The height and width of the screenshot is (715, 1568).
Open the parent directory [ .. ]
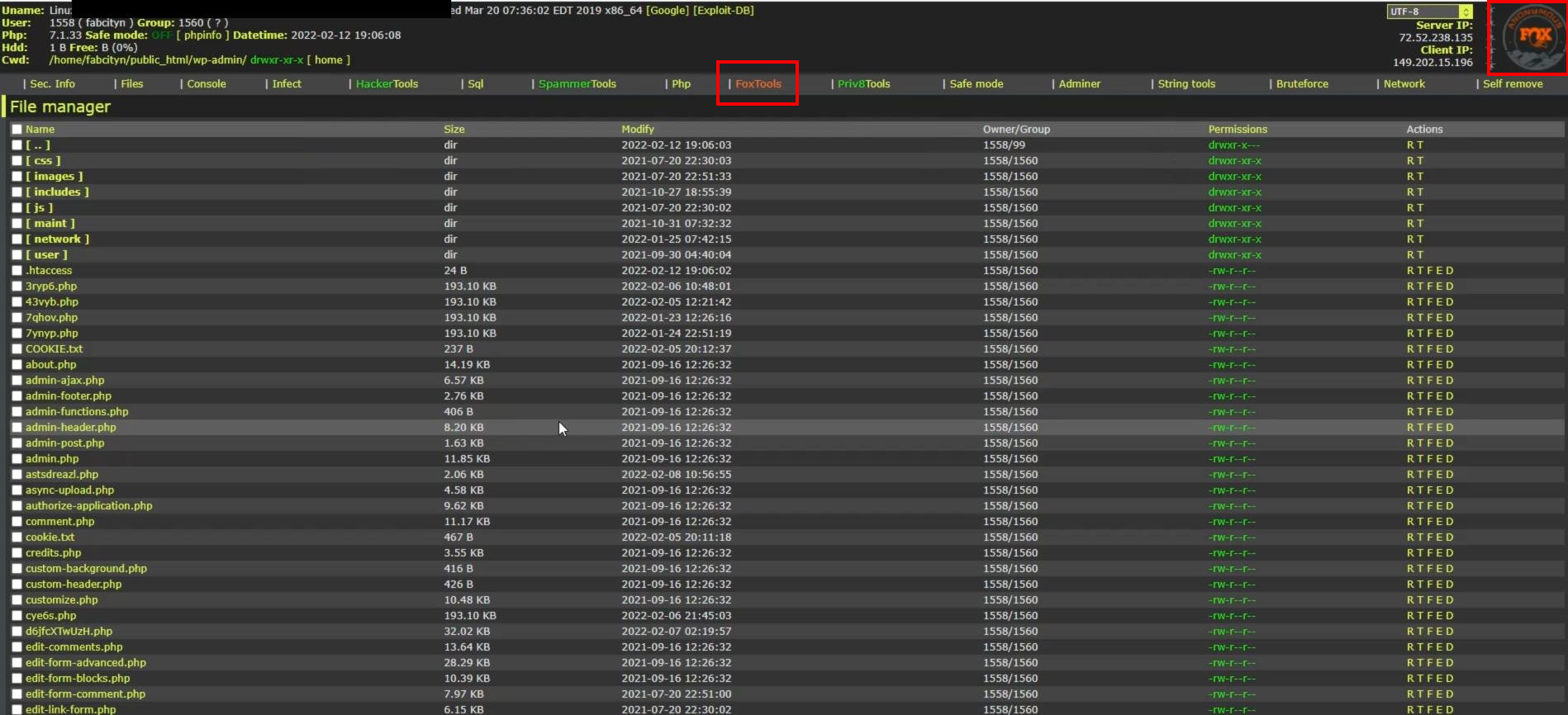coord(38,144)
